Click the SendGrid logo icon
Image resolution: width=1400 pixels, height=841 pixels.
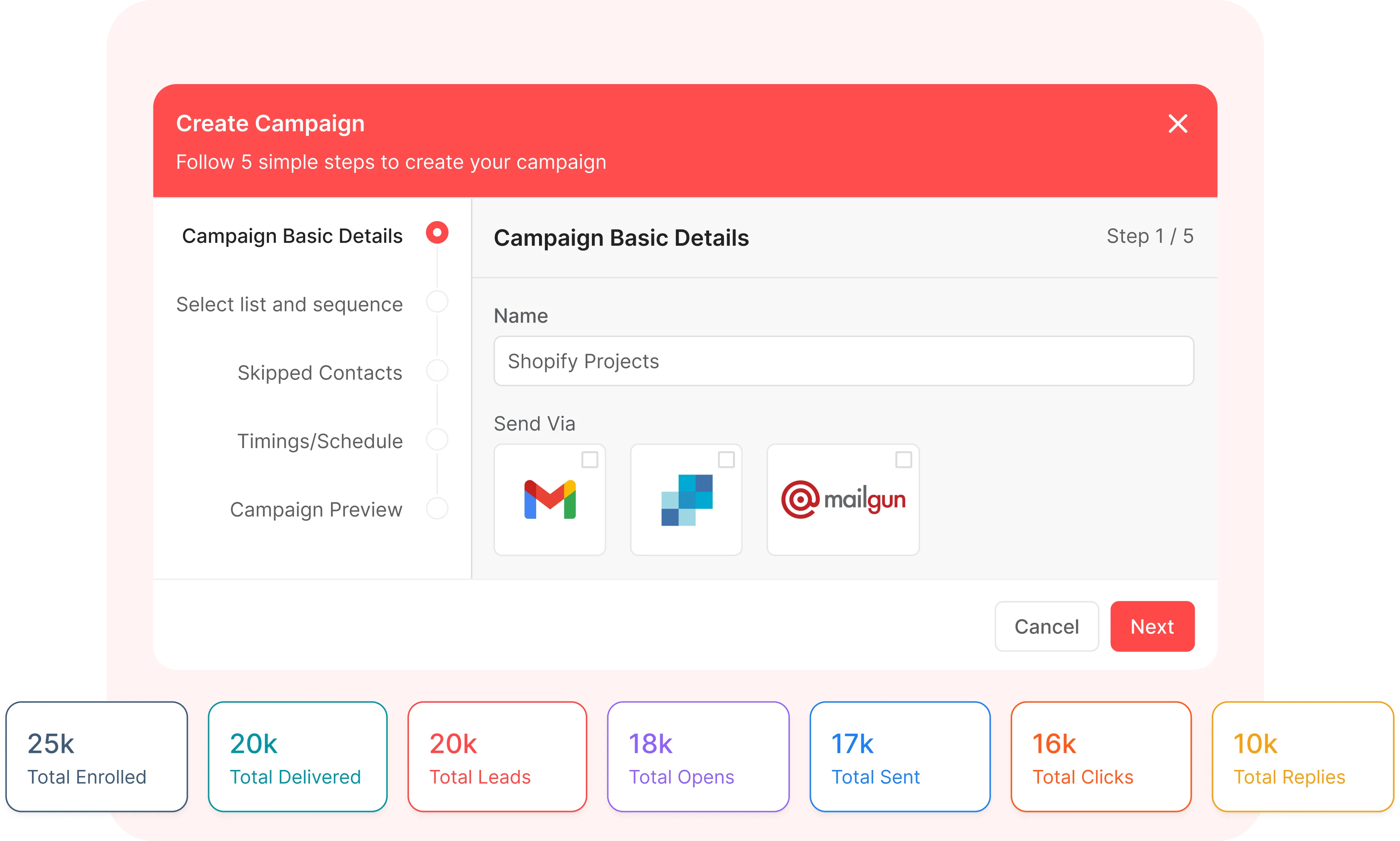[687, 500]
